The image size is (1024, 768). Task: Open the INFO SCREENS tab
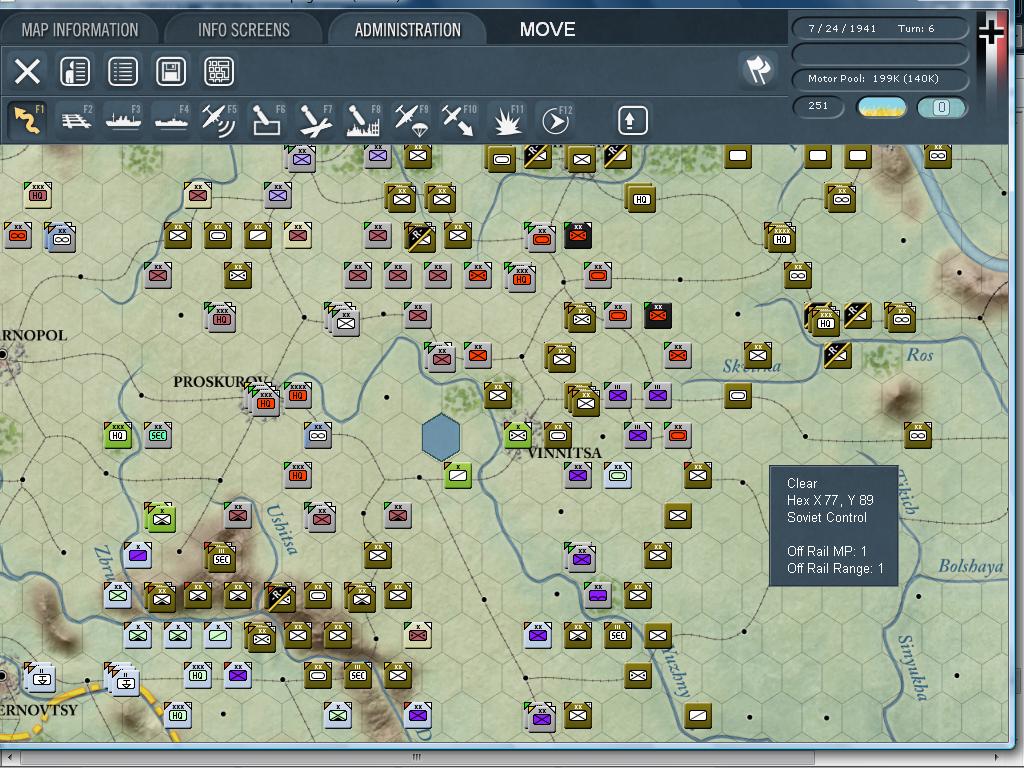(x=243, y=29)
